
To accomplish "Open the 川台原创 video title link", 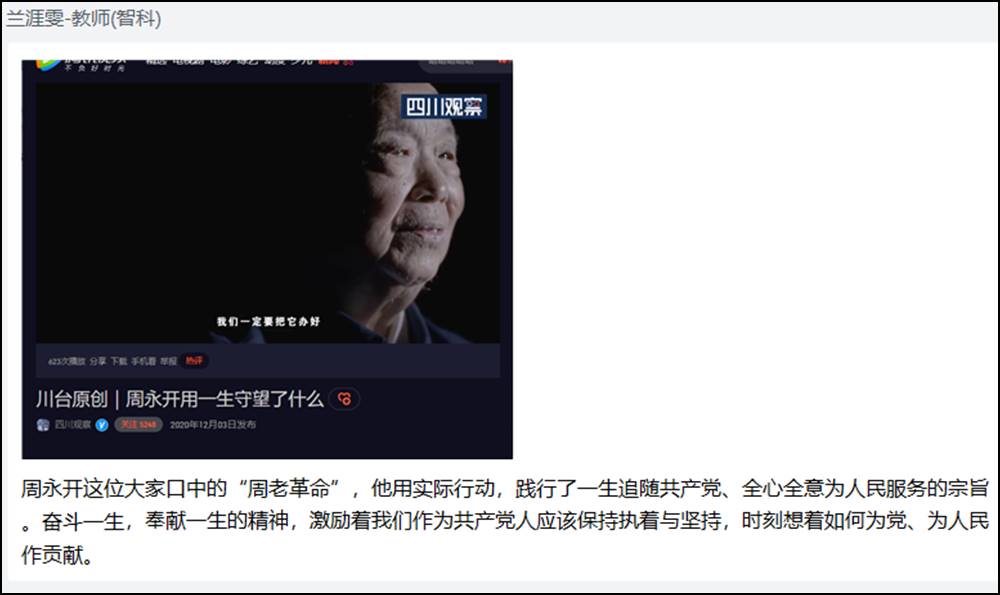I will (x=180, y=399).
